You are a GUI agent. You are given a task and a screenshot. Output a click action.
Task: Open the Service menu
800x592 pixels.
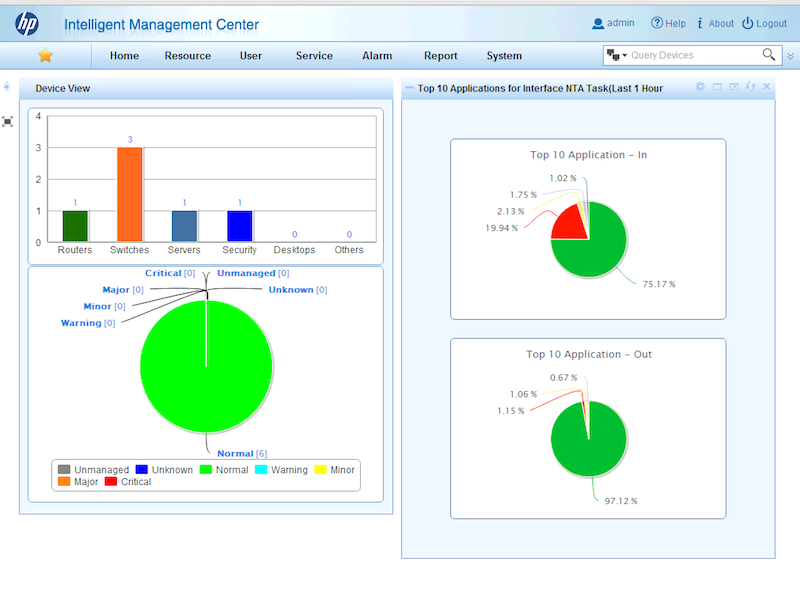click(314, 56)
